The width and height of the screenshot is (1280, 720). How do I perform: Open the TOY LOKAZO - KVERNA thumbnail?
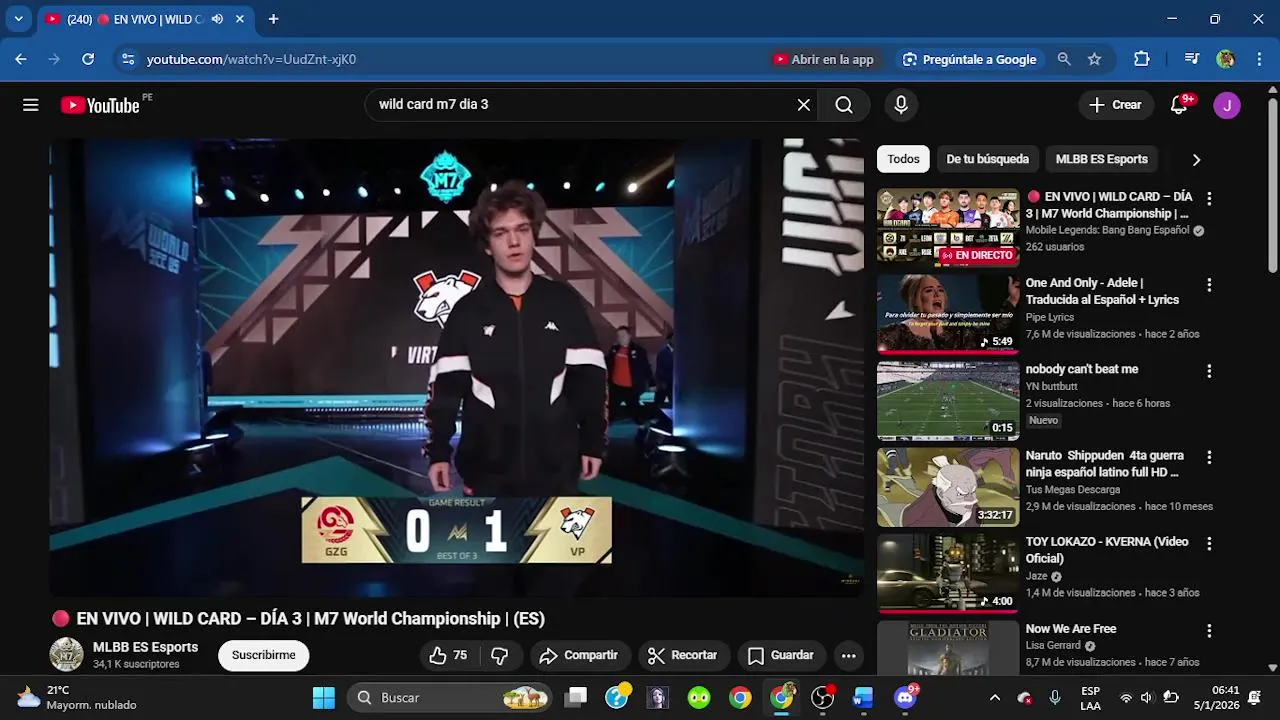point(948,573)
